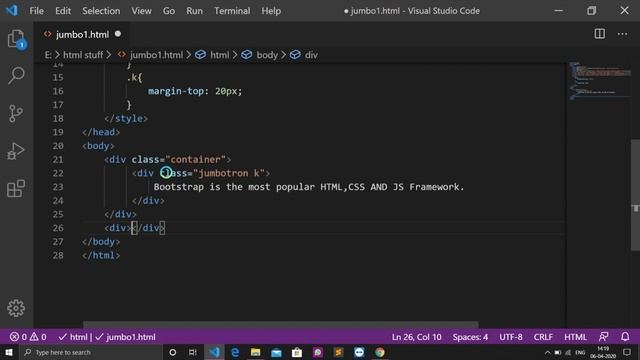The image size is (640, 360).
Task: Open Task View on taskbar
Action: click(x=193, y=352)
